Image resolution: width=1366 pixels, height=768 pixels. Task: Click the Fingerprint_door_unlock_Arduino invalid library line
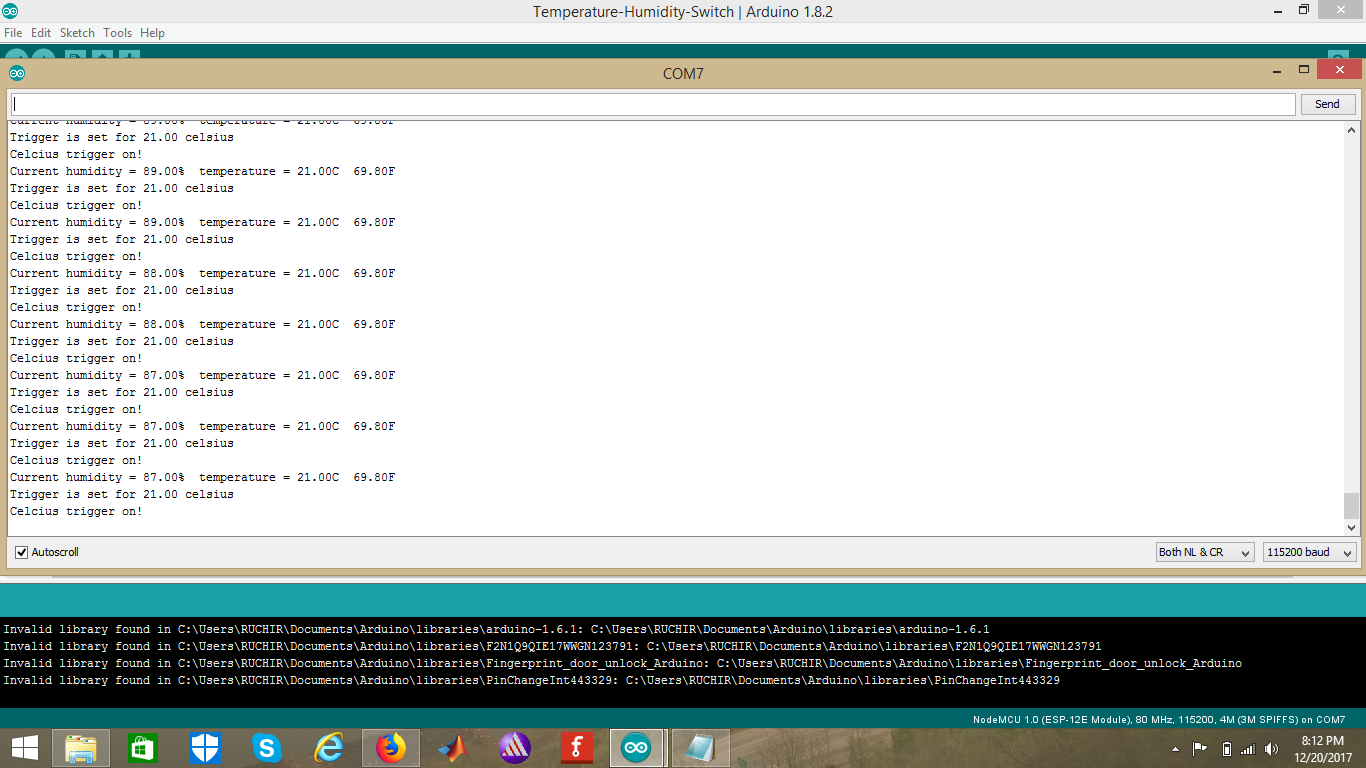[622, 663]
